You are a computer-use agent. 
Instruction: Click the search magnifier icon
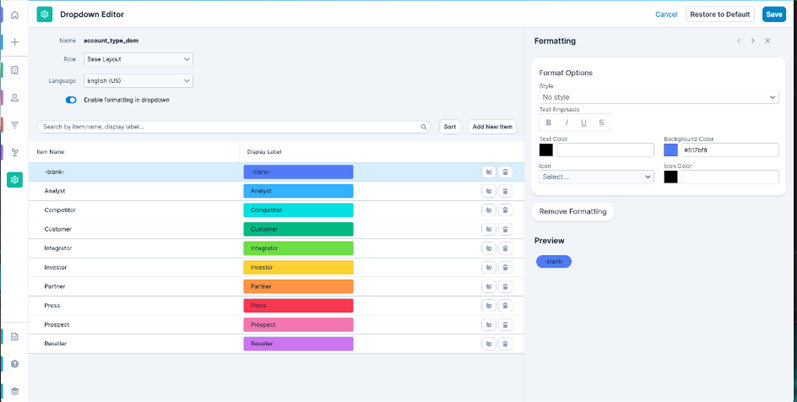tap(424, 127)
